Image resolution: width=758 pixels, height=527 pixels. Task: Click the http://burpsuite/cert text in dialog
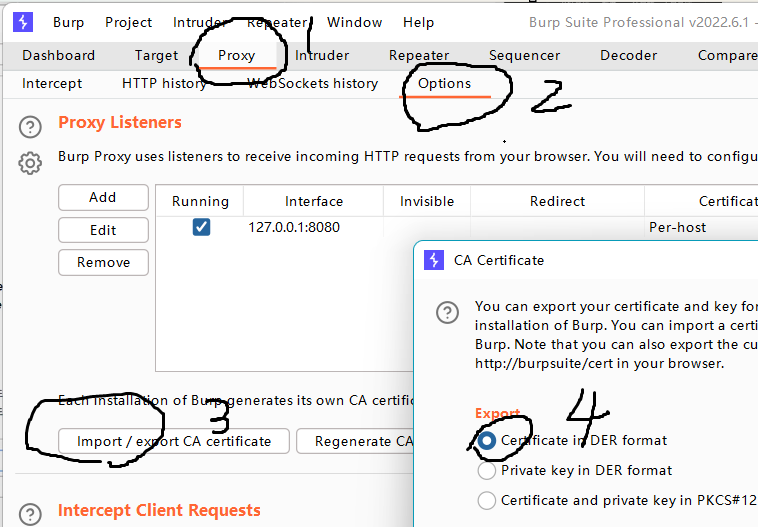click(543, 364)
